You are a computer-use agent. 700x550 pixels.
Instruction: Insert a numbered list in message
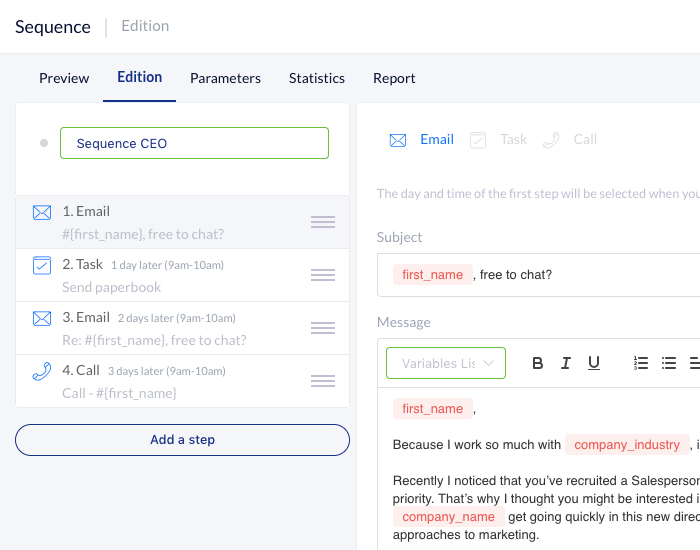coord(642,363)
